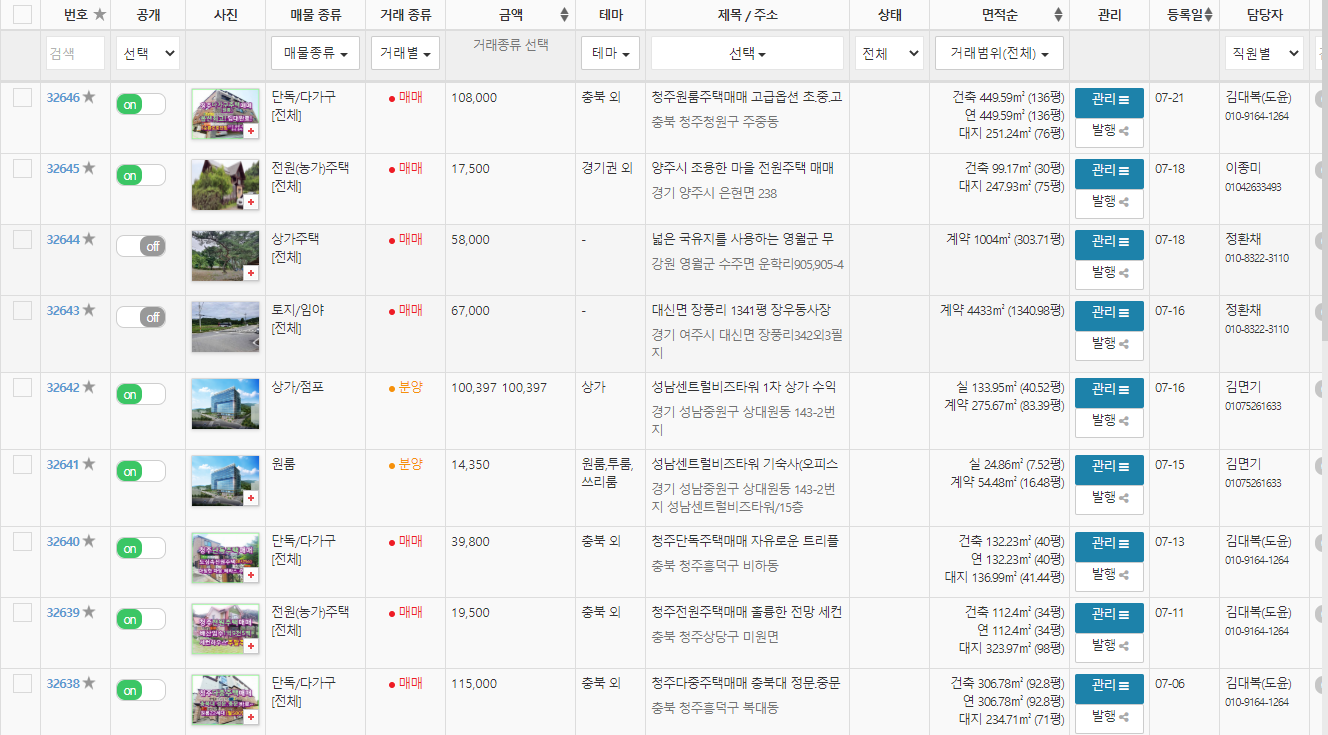Click the star icon in the 번호 column header

point(100,12)
